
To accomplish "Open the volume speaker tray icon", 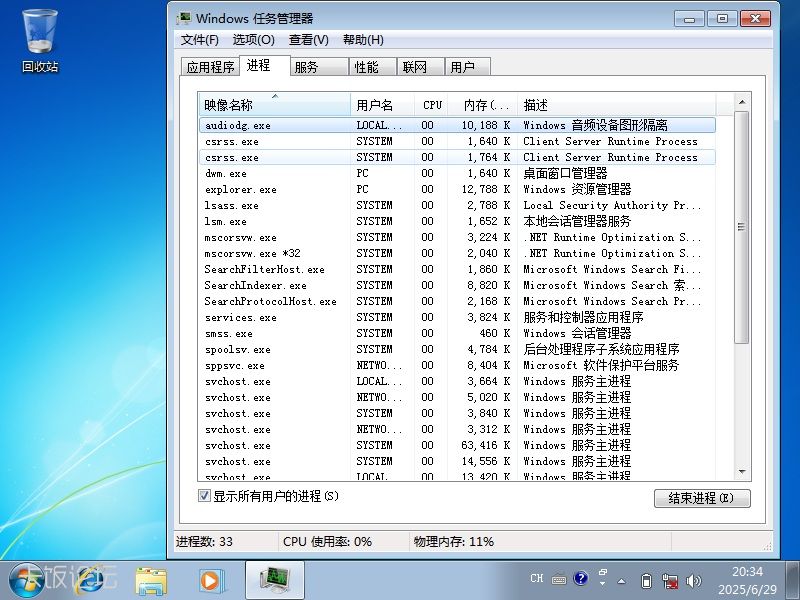I will [693, 581].
